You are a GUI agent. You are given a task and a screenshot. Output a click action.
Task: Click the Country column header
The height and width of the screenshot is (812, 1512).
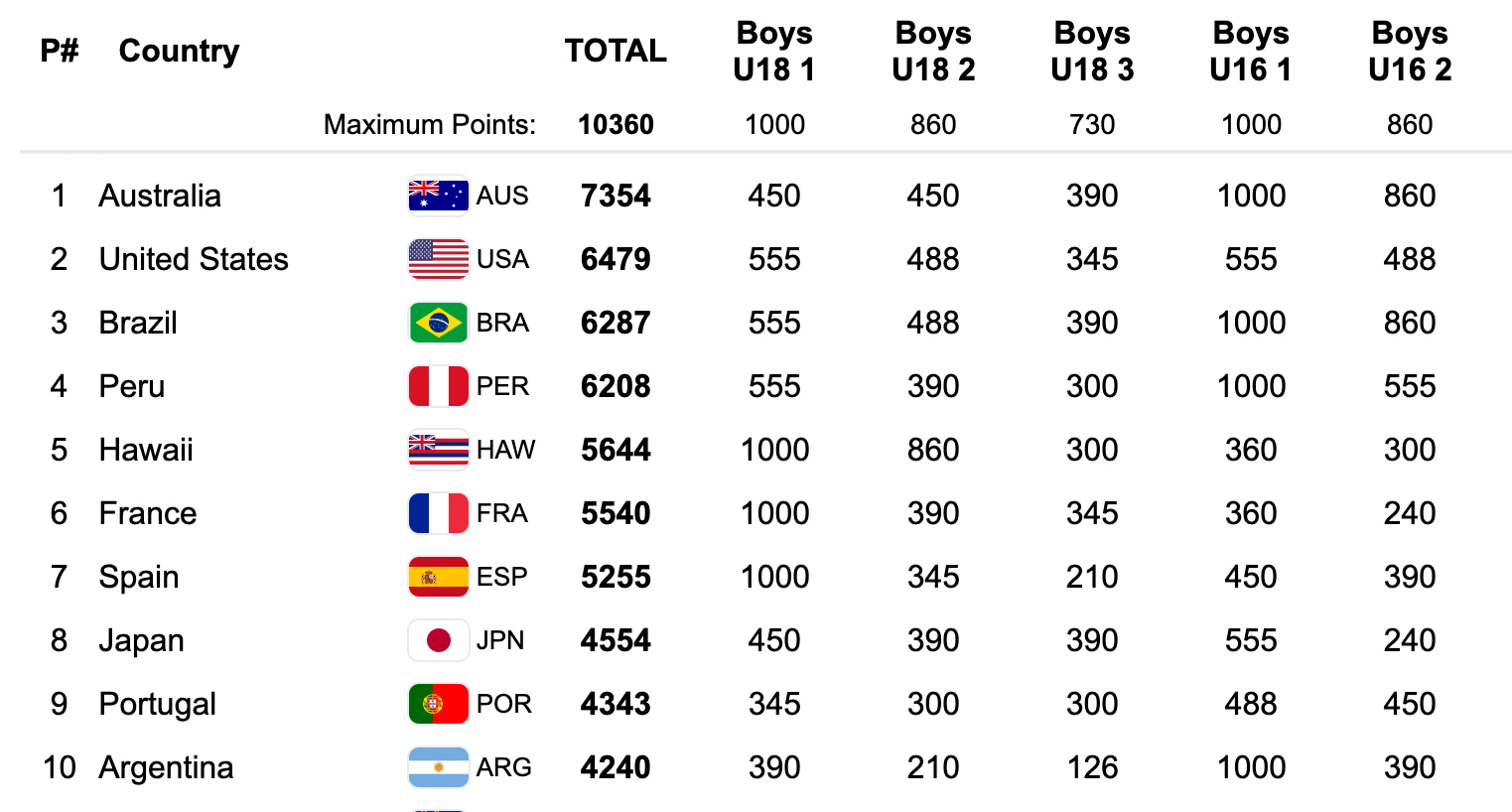179,51
